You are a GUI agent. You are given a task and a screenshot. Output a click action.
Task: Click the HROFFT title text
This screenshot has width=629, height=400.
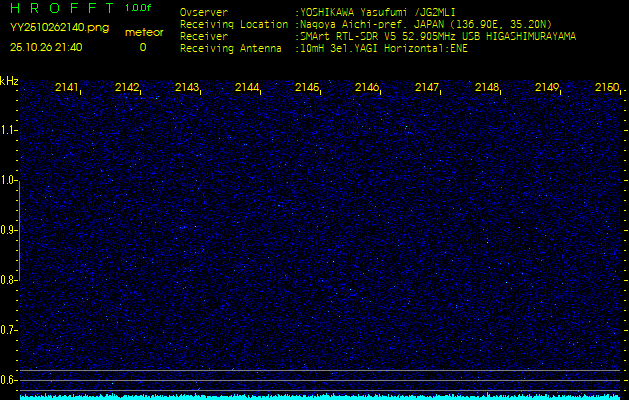(57, 9)
